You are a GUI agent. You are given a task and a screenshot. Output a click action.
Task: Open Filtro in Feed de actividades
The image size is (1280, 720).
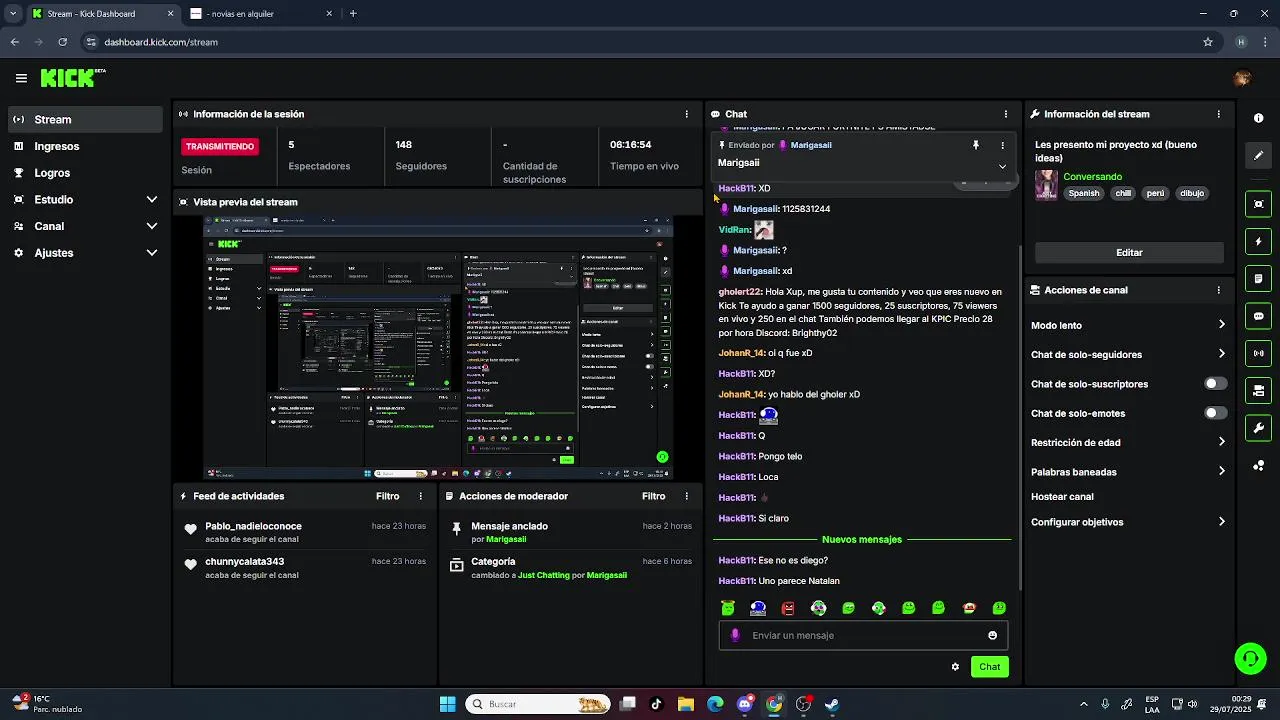[387, 496]
